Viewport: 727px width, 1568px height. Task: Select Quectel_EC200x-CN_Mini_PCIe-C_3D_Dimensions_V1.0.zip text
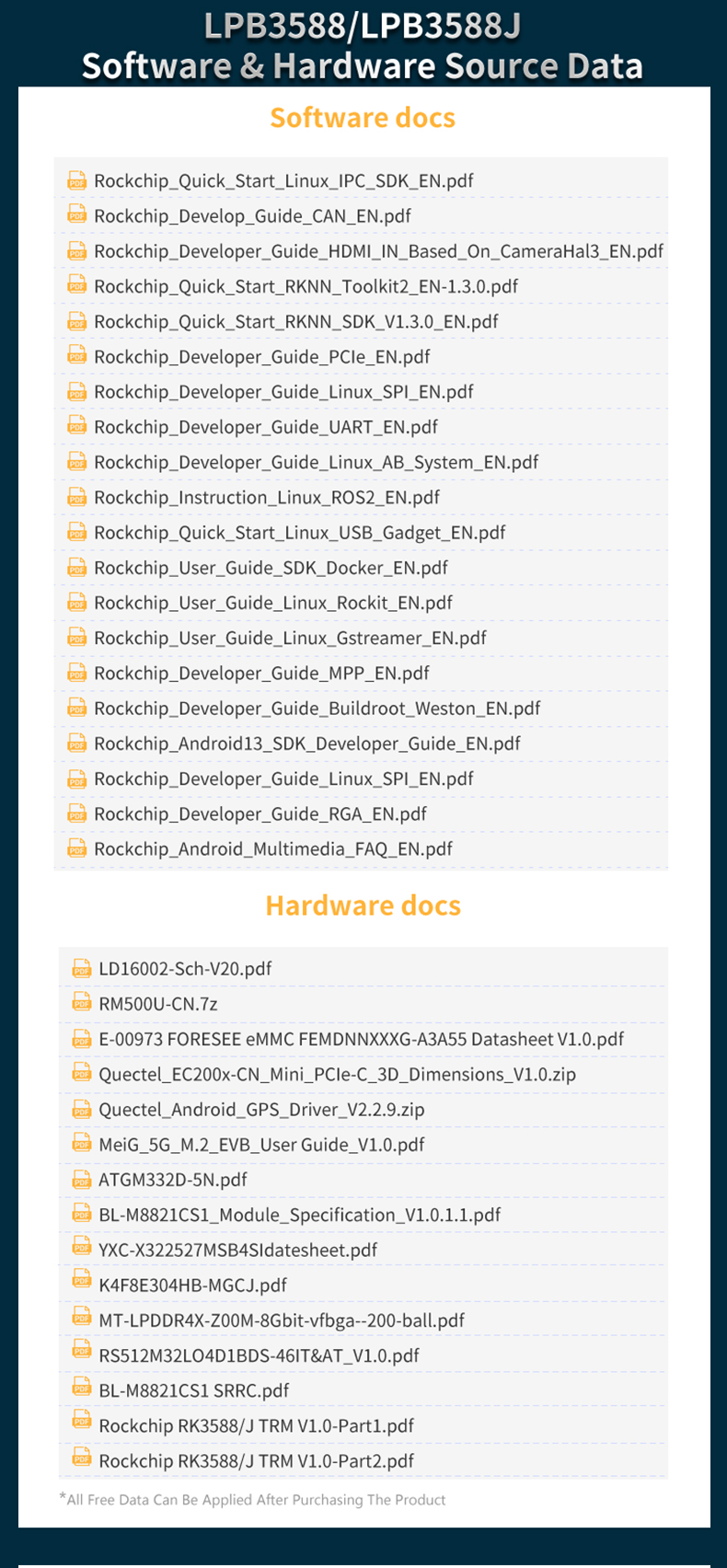(x=338, y=1075)
